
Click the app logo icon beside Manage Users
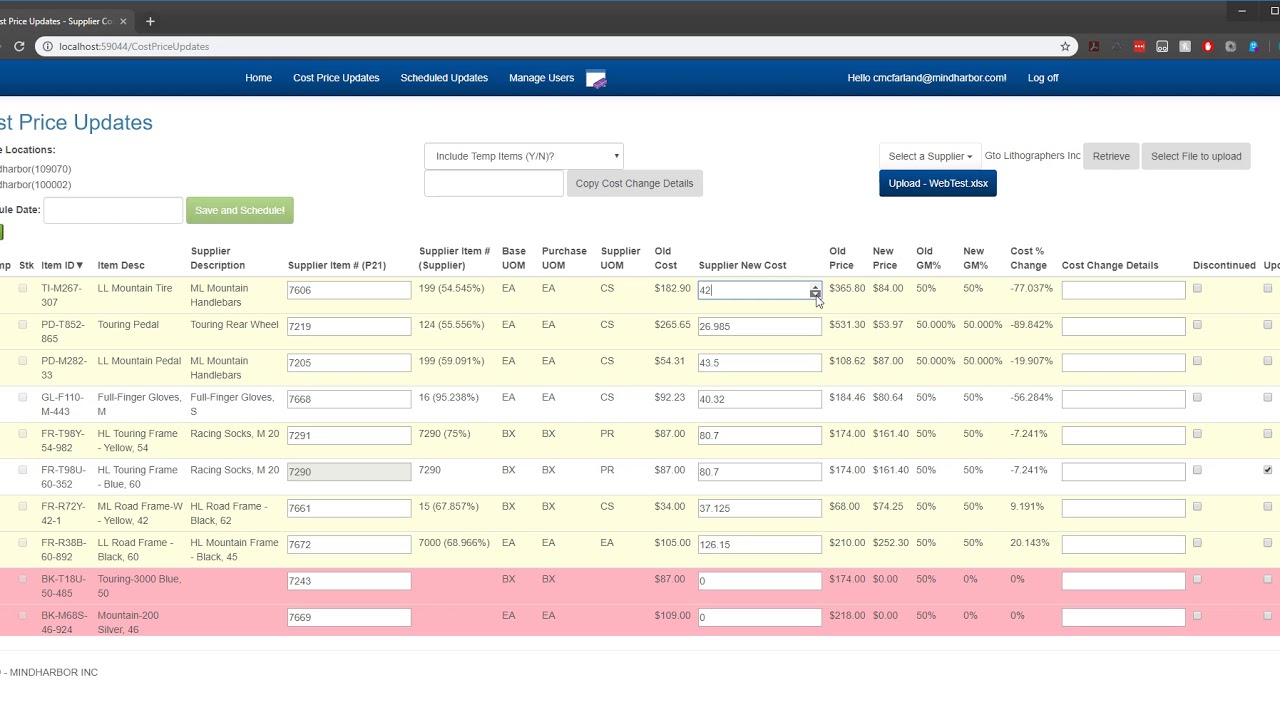(x=596, y=79)
